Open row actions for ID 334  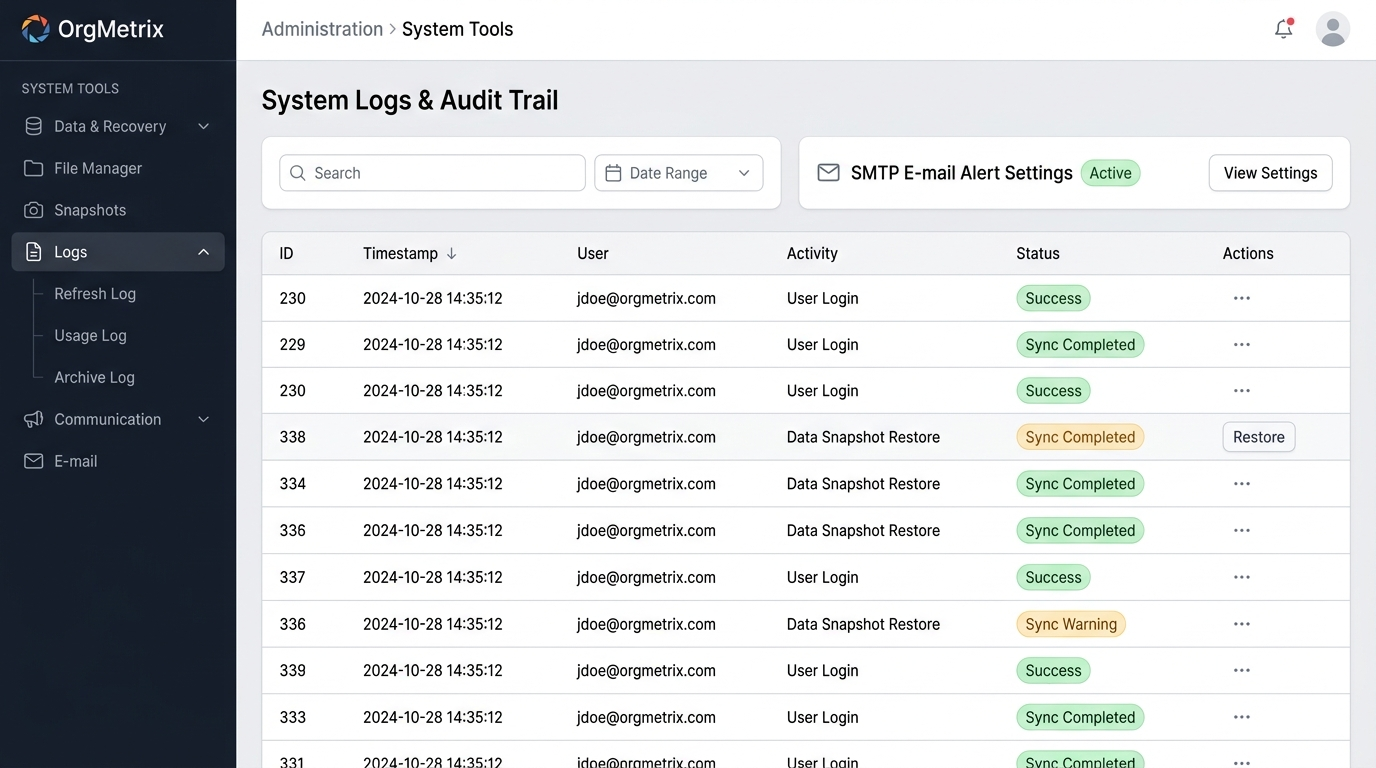(x=1242, y=484)
